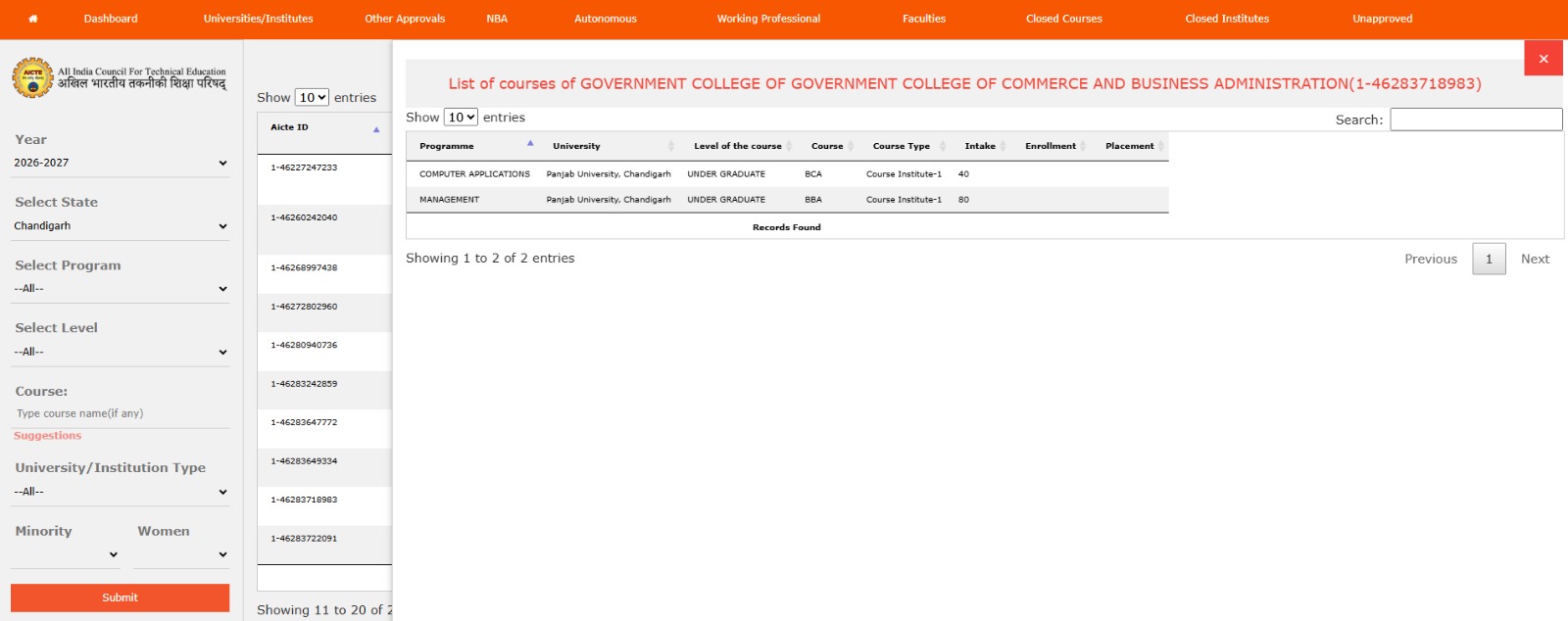Select page 1 in modal pagination
The image size is (1568, 621).
(1489, 259)
